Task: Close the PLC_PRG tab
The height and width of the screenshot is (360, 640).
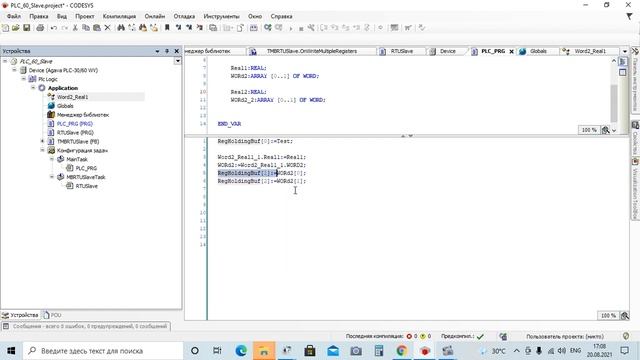Action: (511, 51)
